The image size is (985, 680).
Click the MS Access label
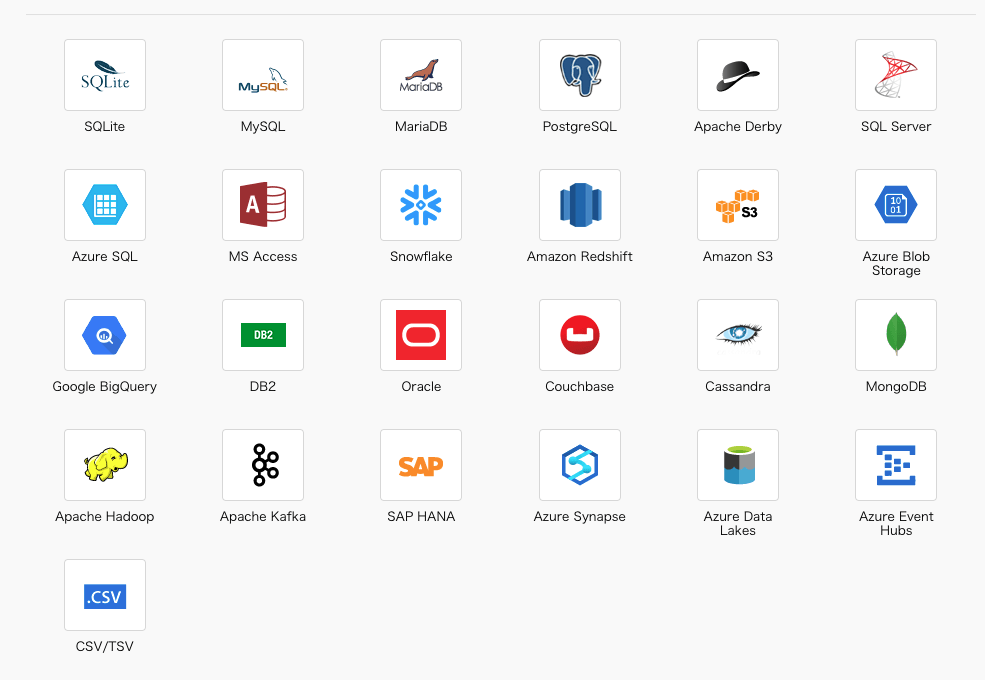(263, 256)
